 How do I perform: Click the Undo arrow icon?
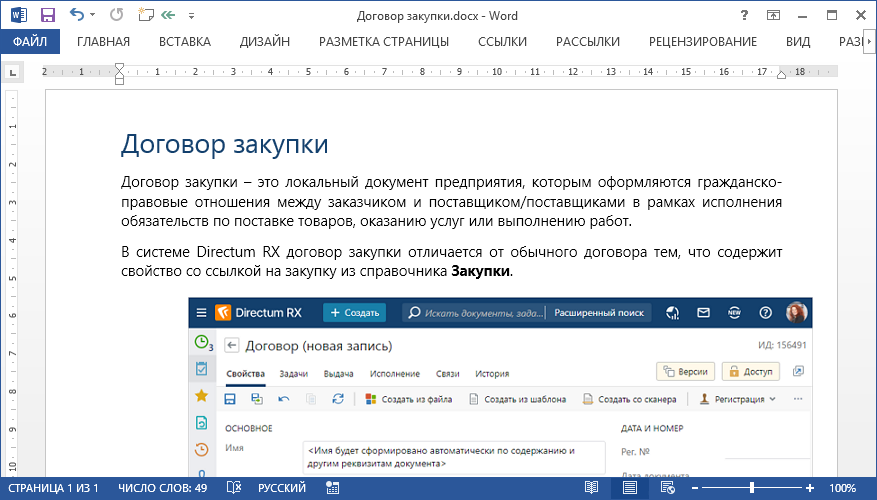point(77,15)
